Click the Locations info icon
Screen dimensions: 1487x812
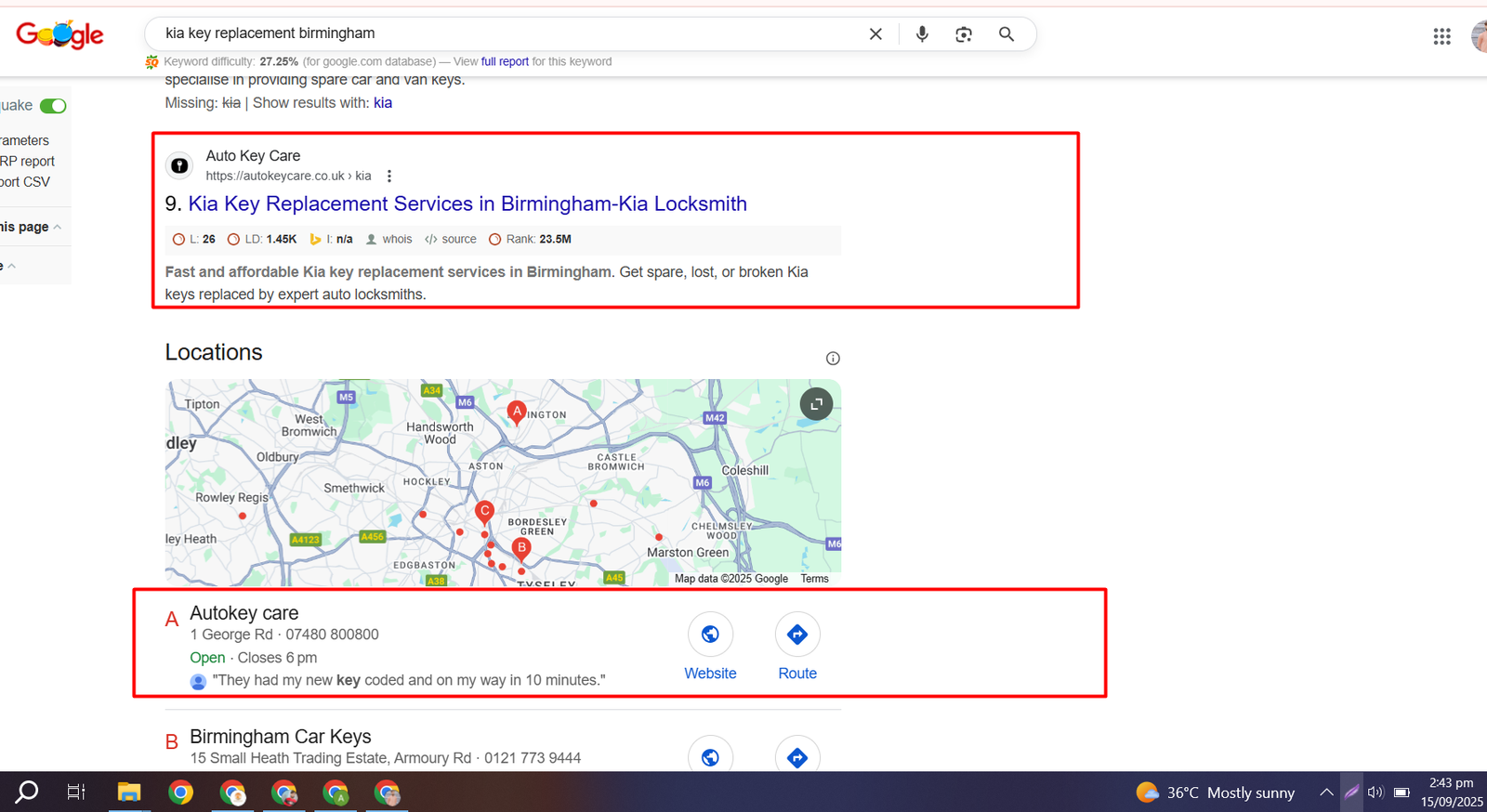point(833,359)
